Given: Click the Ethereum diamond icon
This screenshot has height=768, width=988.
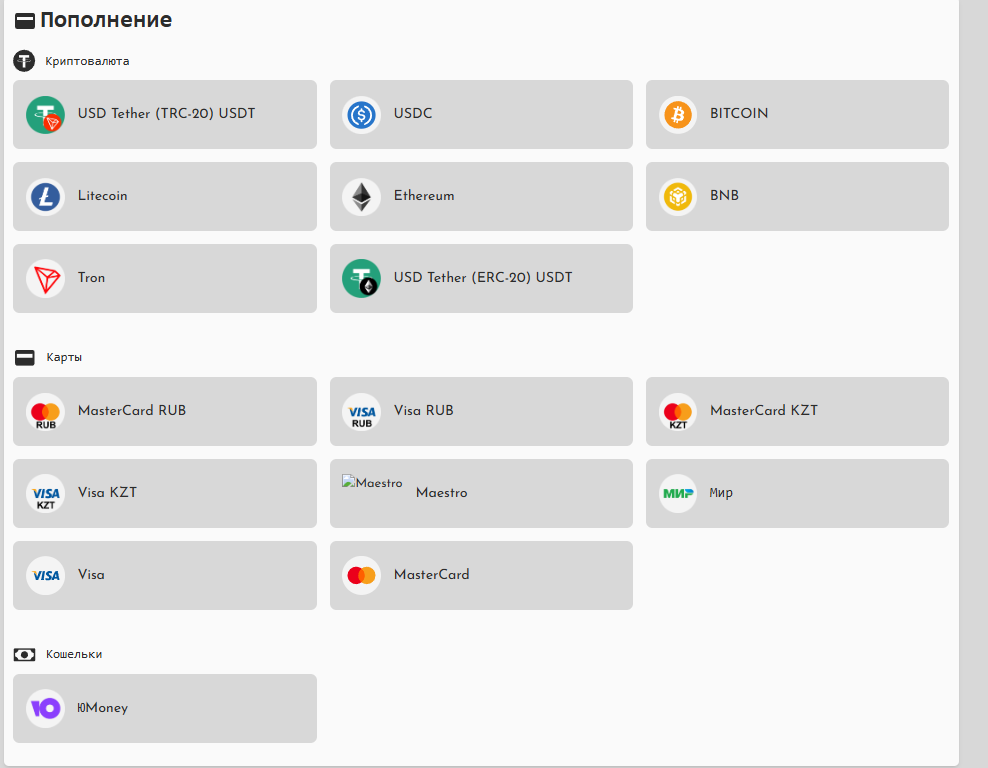Looking at the screenshot, I should pyautogui.click(x=361, y=197).
